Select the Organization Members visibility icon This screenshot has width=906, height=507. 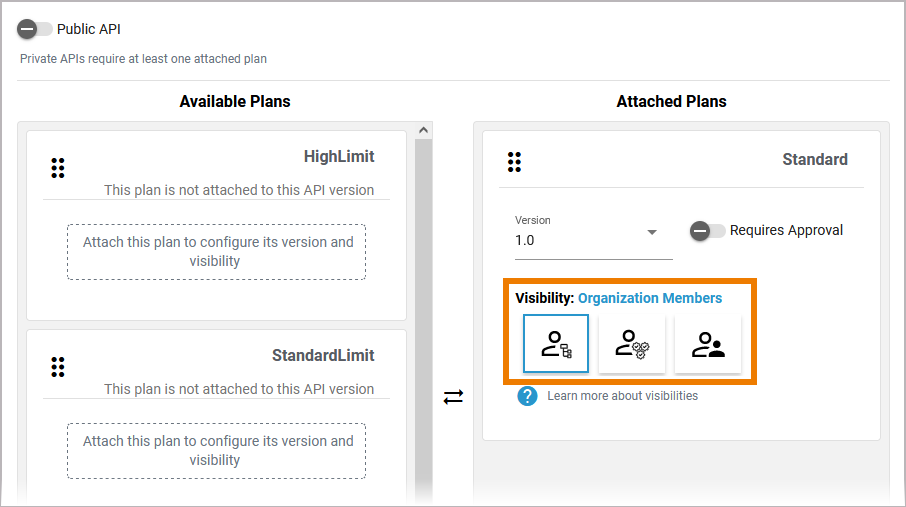coord(556,344)
